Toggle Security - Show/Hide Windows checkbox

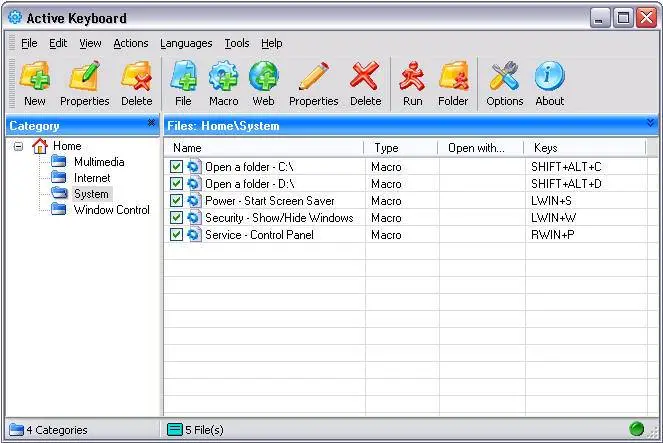point(176,218)
